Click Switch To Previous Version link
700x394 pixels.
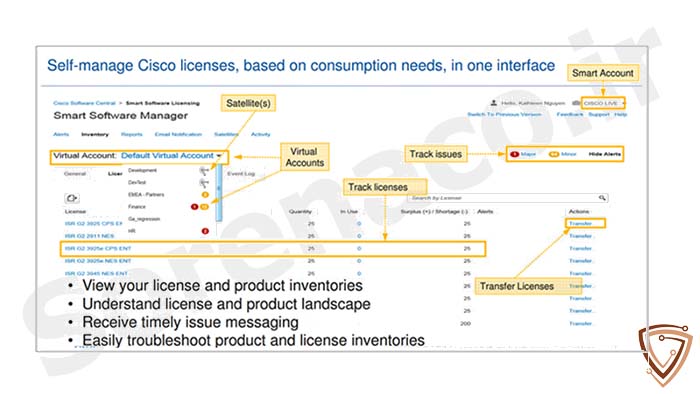504,115
